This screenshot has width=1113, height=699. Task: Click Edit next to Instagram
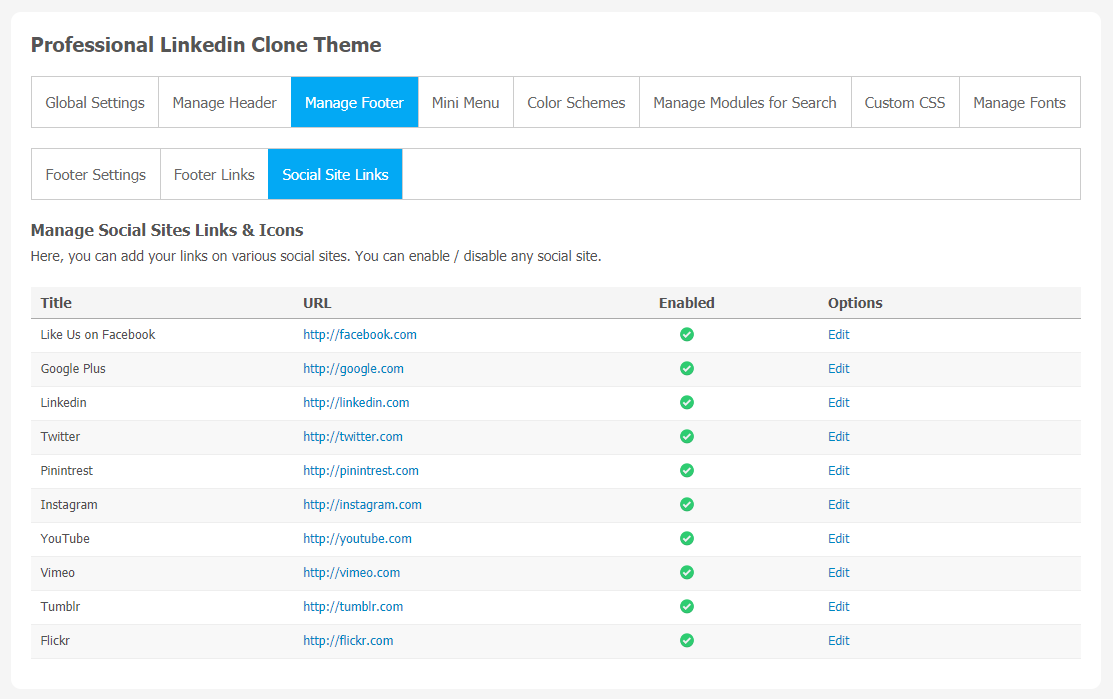point(838,505)
